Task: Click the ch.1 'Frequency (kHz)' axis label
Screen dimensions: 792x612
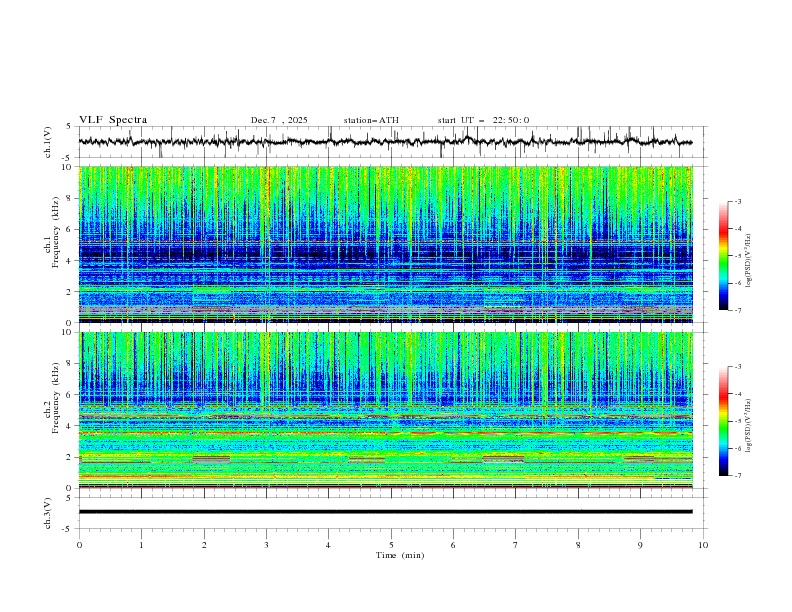Action: coord(56,233)
